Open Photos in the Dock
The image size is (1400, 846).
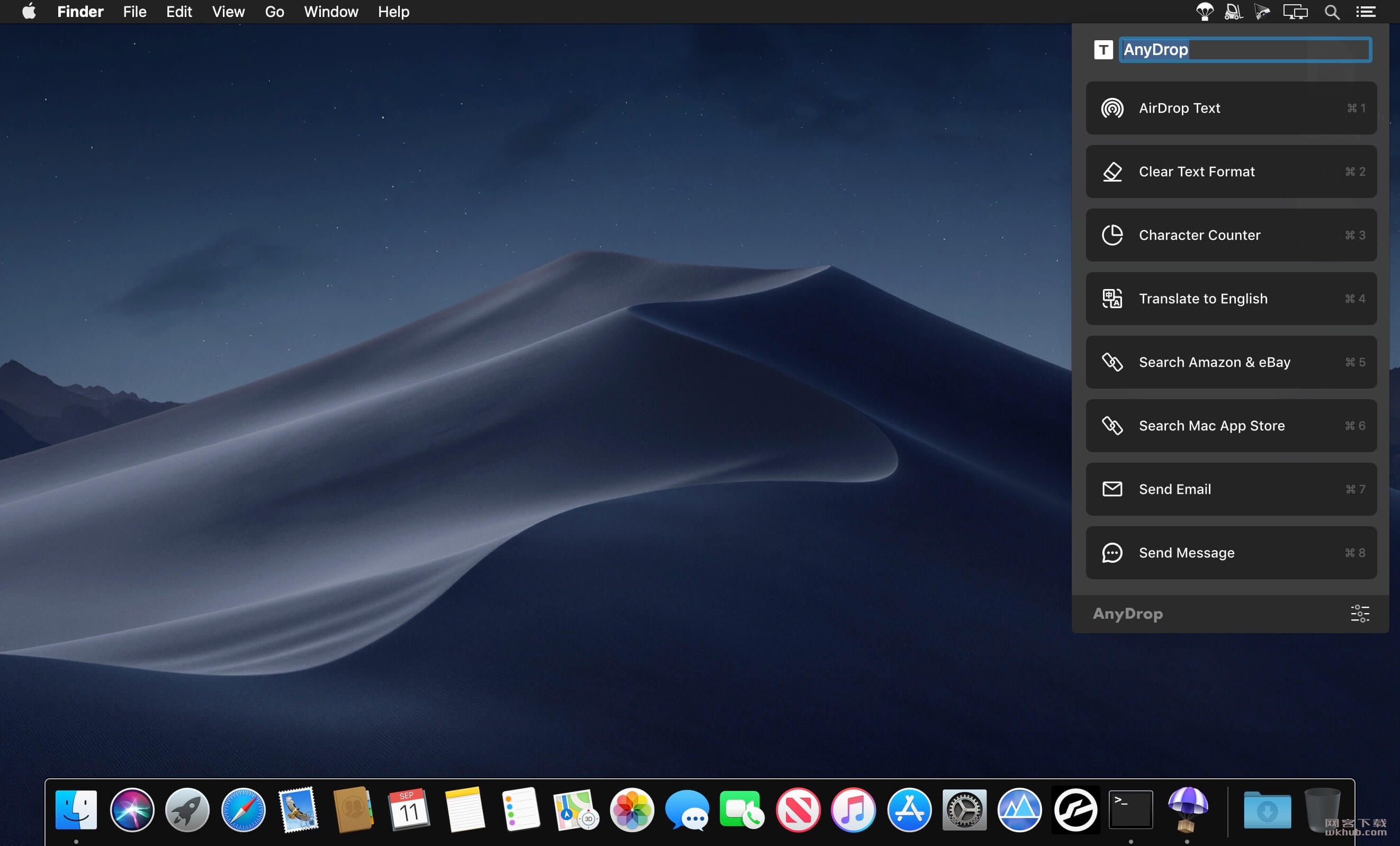point(631,809)
